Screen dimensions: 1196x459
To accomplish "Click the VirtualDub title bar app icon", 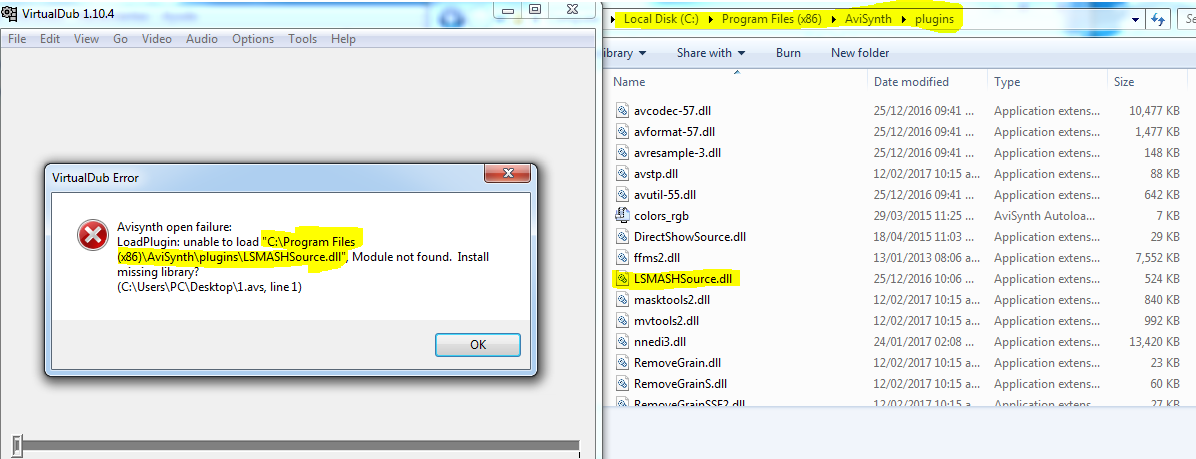I will pos(9,13).
